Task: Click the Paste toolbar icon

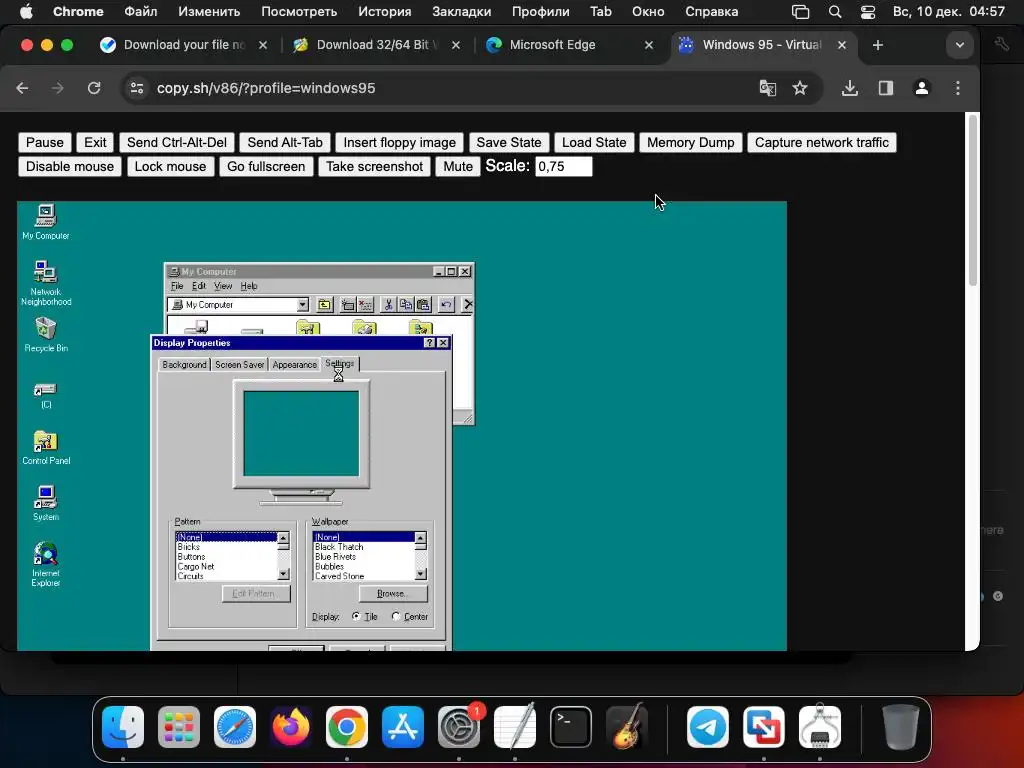Action: click(423, 305)
